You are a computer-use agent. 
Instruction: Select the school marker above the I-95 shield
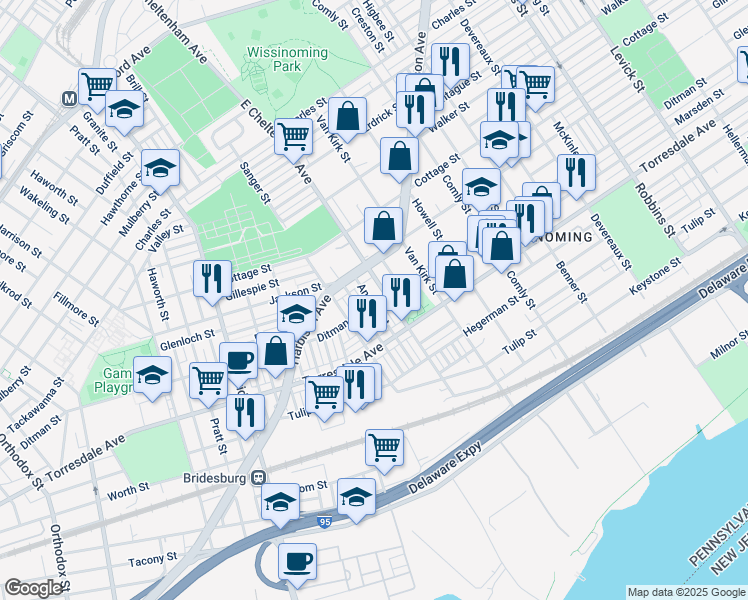tap(356, 498)
